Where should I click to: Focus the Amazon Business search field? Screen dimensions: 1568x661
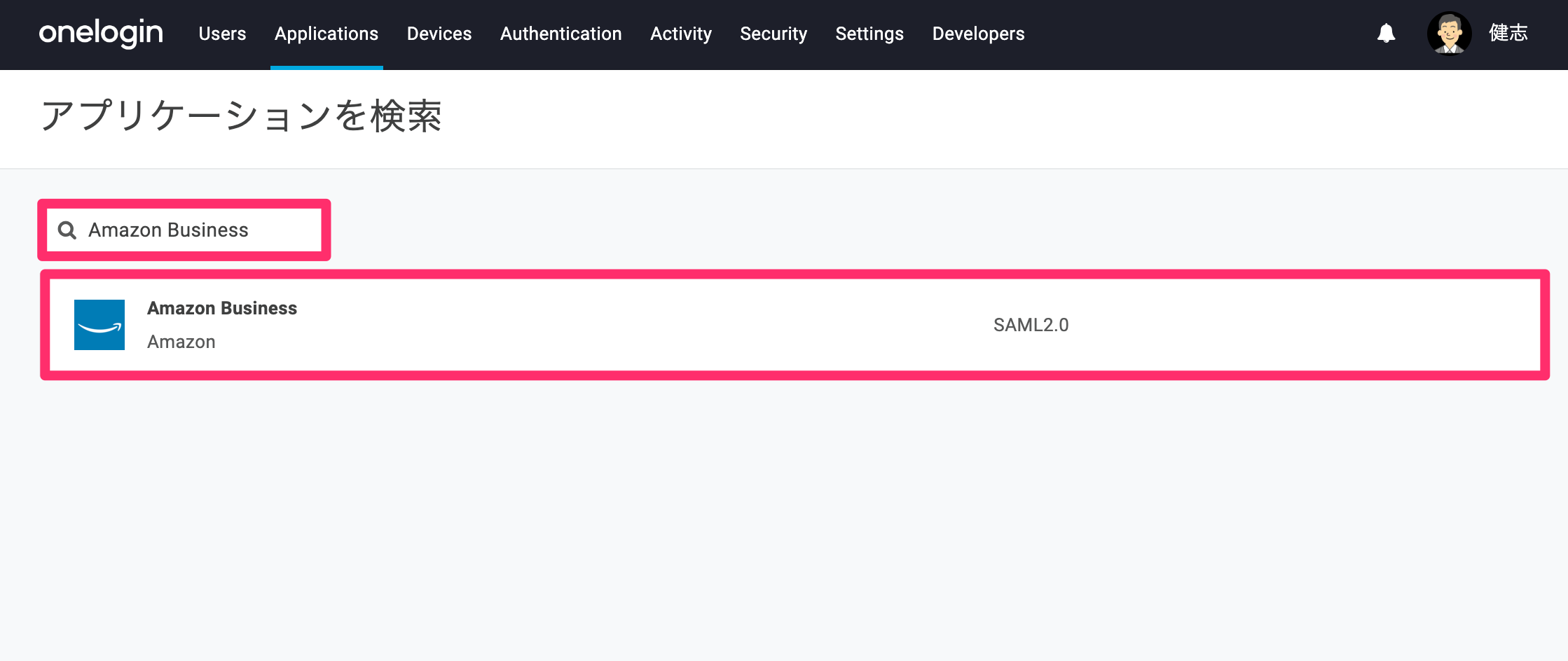point(184,230)
